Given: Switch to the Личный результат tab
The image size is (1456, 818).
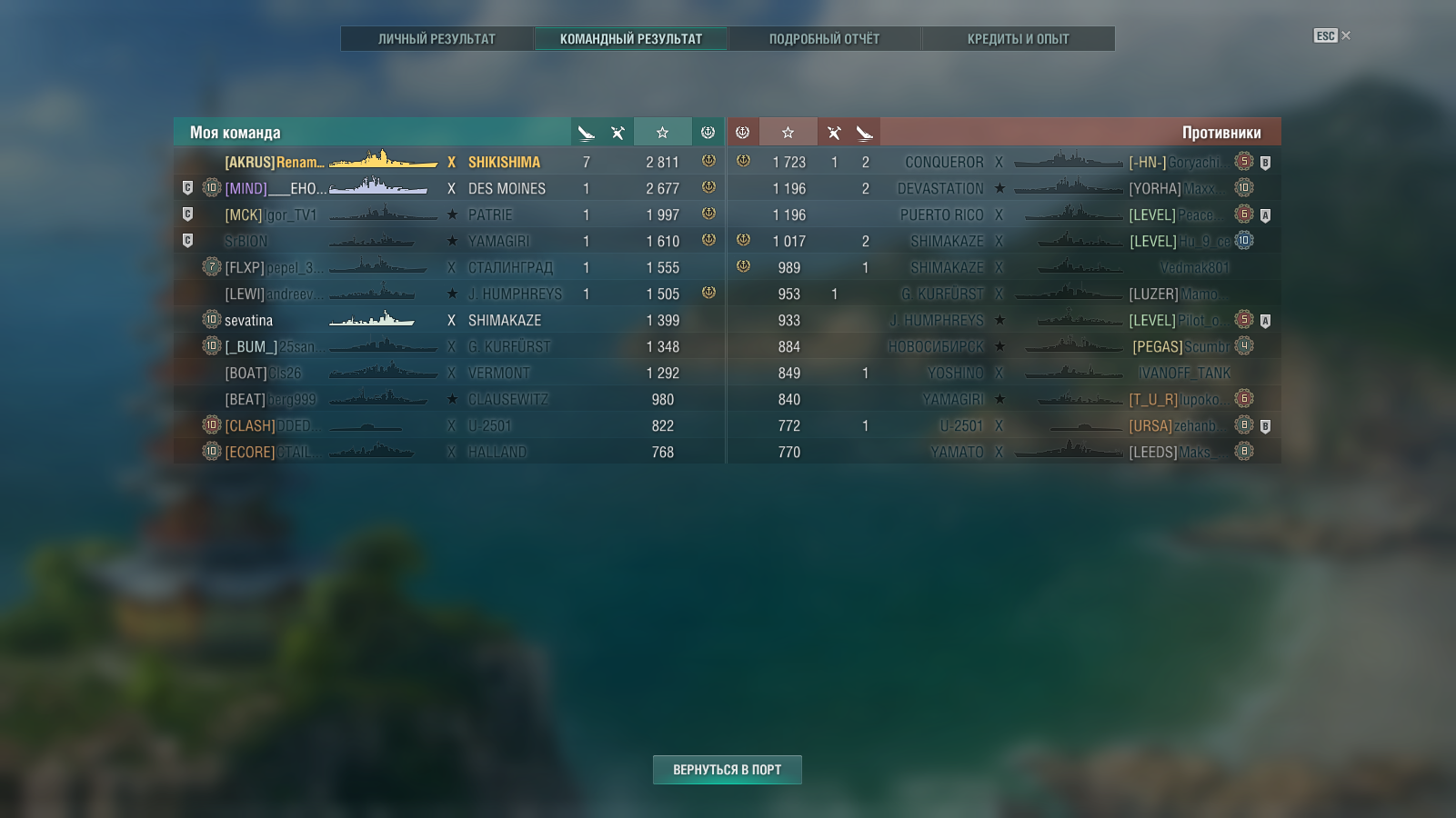Looking at the screenshot, I should pos(437,39).
